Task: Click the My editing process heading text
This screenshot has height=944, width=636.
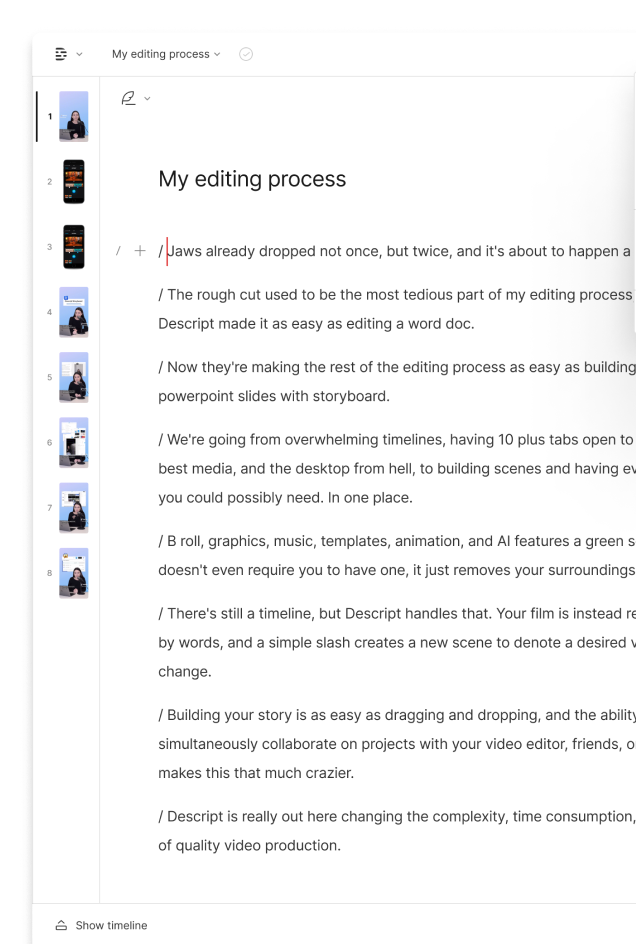Action: (252, 179)
